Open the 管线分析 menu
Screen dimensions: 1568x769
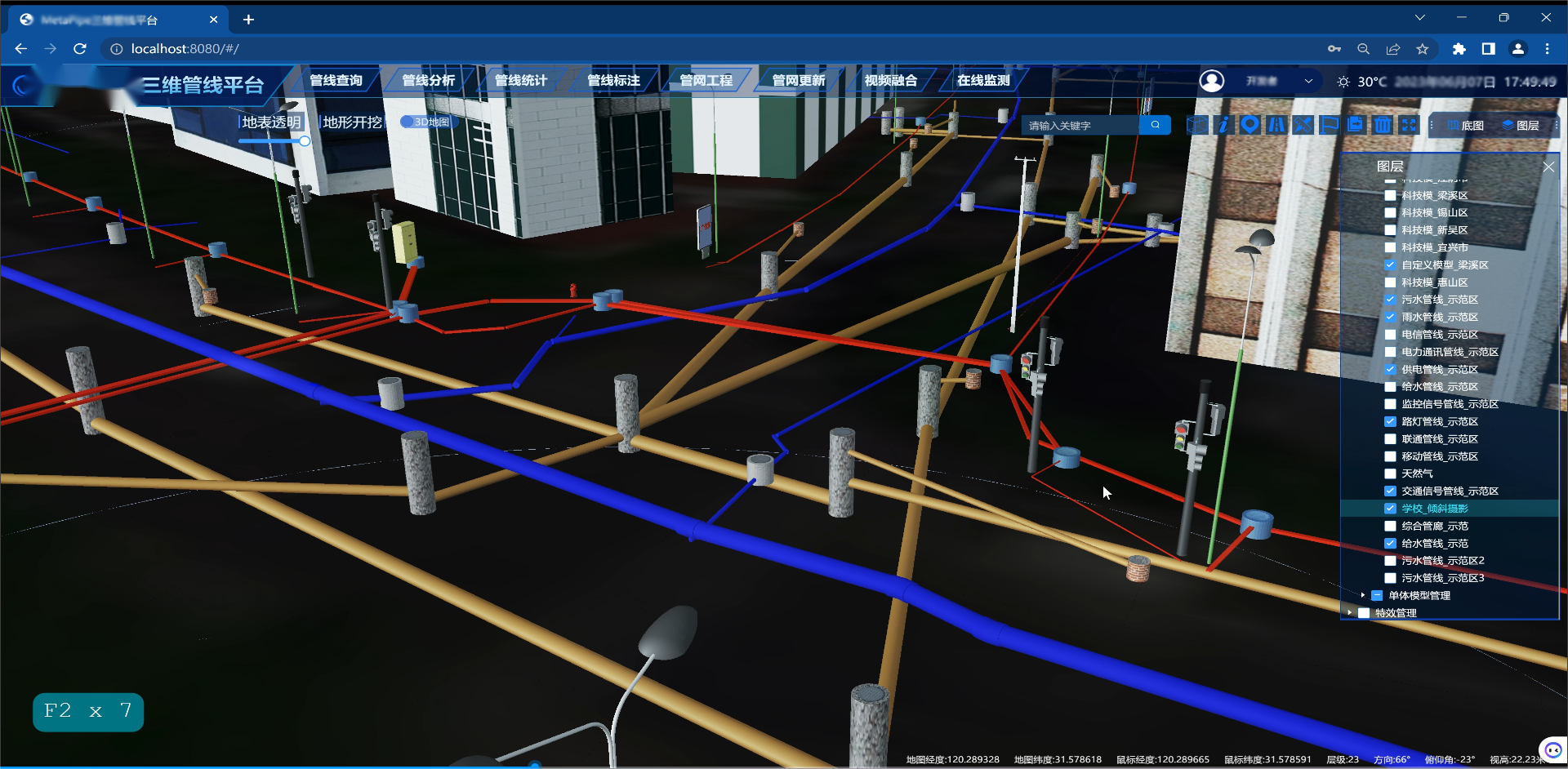(429, 80)
